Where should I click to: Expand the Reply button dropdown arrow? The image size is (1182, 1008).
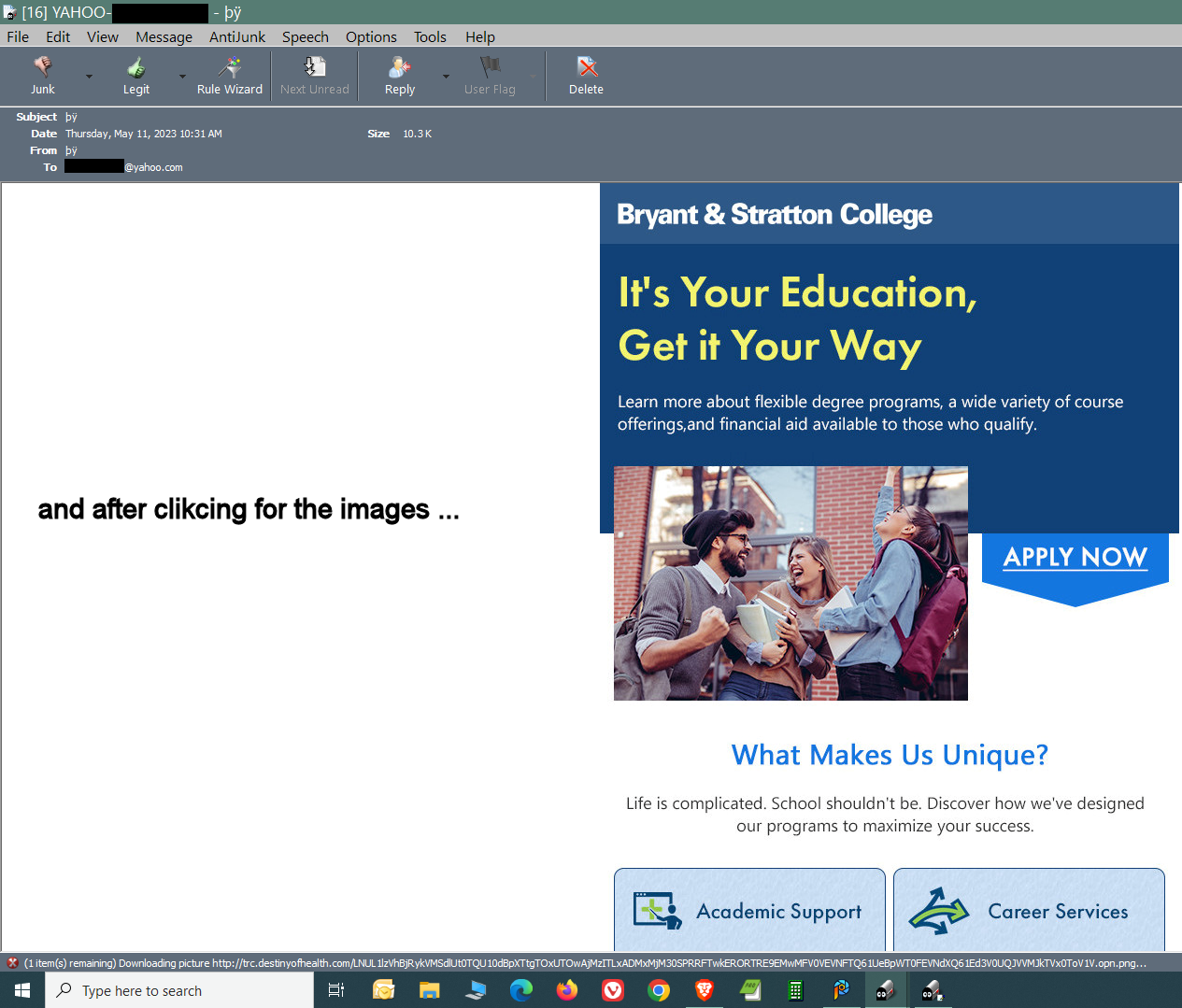point(446,77)
